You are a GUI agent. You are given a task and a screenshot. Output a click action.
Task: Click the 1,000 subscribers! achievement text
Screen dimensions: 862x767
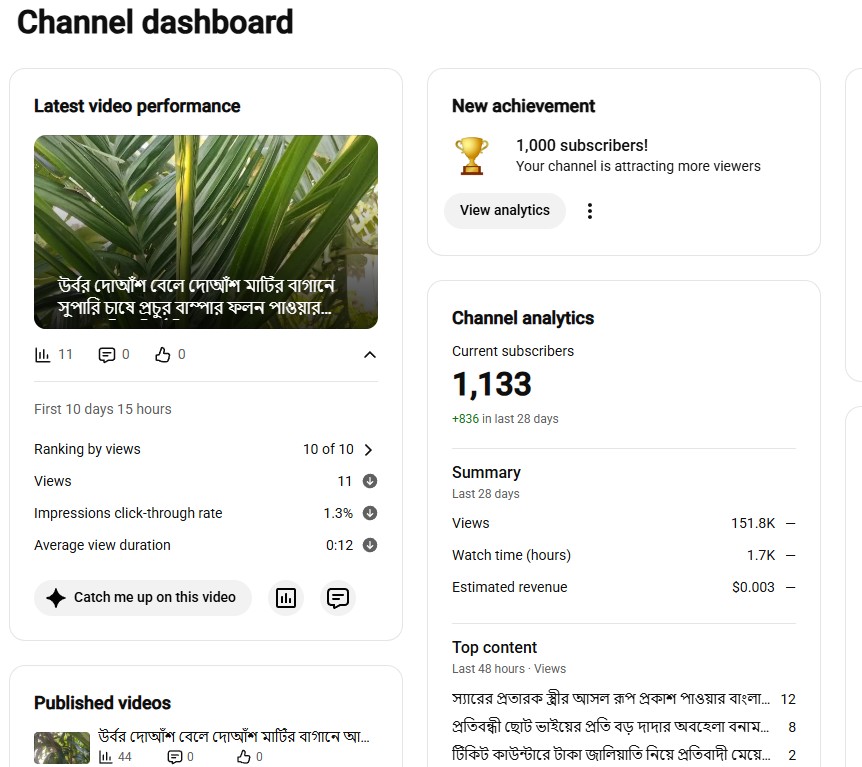(x=582, y=146)
